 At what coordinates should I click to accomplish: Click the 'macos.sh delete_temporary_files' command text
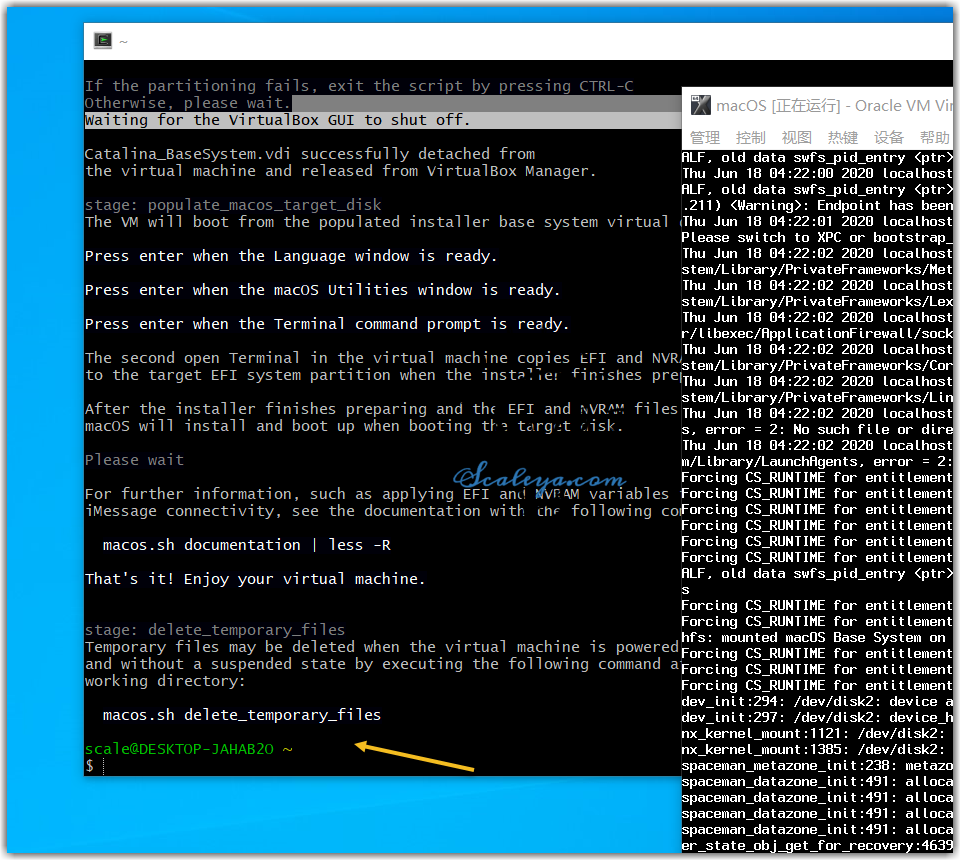point(241,715)
